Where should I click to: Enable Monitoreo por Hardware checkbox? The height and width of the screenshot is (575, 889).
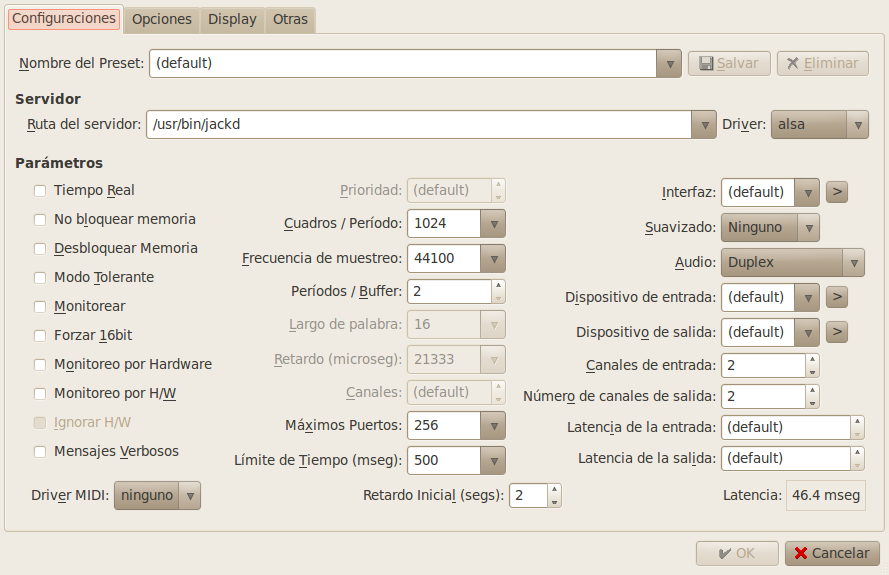tap(40, 365)
